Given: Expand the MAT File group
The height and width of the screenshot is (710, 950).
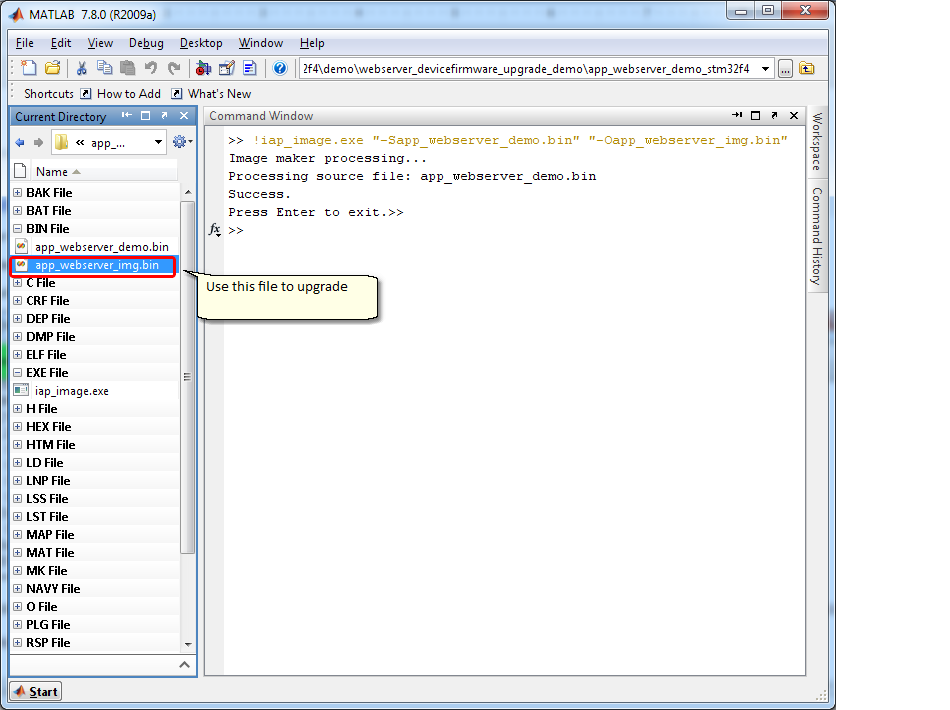Looking at the screenshot, I should coord(18,552).
